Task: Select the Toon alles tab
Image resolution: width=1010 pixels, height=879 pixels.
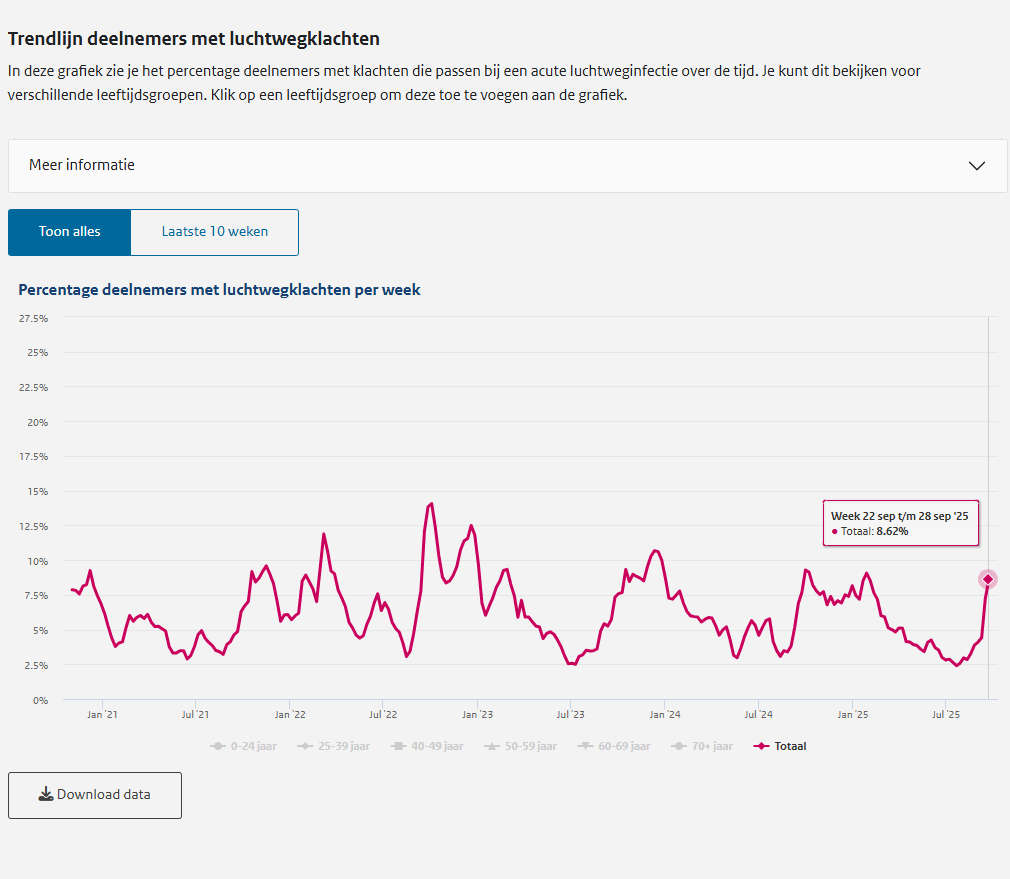Action: pos(69,232)
